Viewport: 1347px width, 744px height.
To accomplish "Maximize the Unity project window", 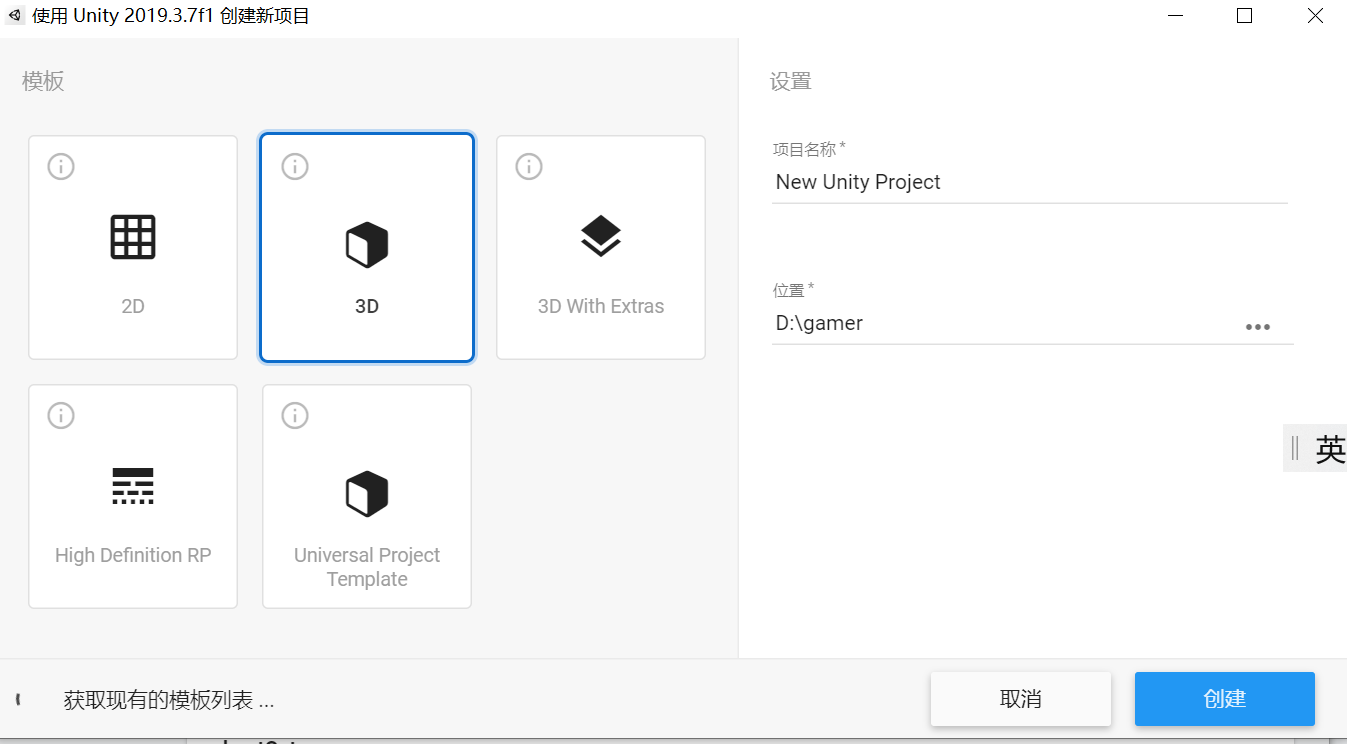I will [x=1245, y=16].
